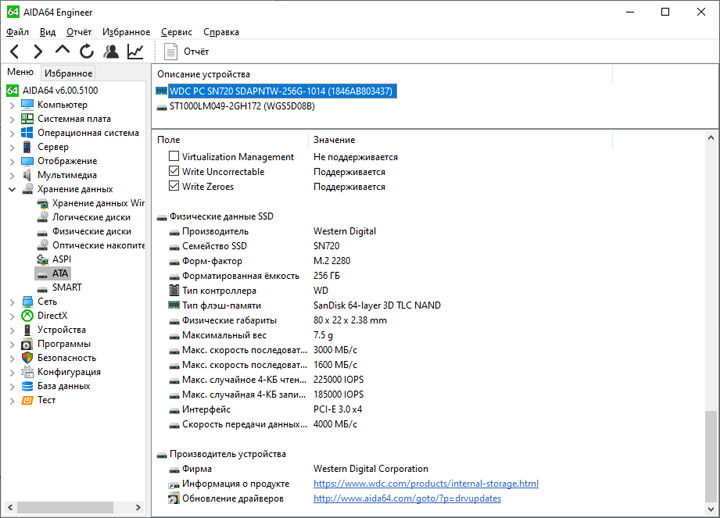Go forward with the right arrow toolbar button
Image resolution: width=720 pixels, height=518 pixels.
pyautogui.click(x=38, y=51)
